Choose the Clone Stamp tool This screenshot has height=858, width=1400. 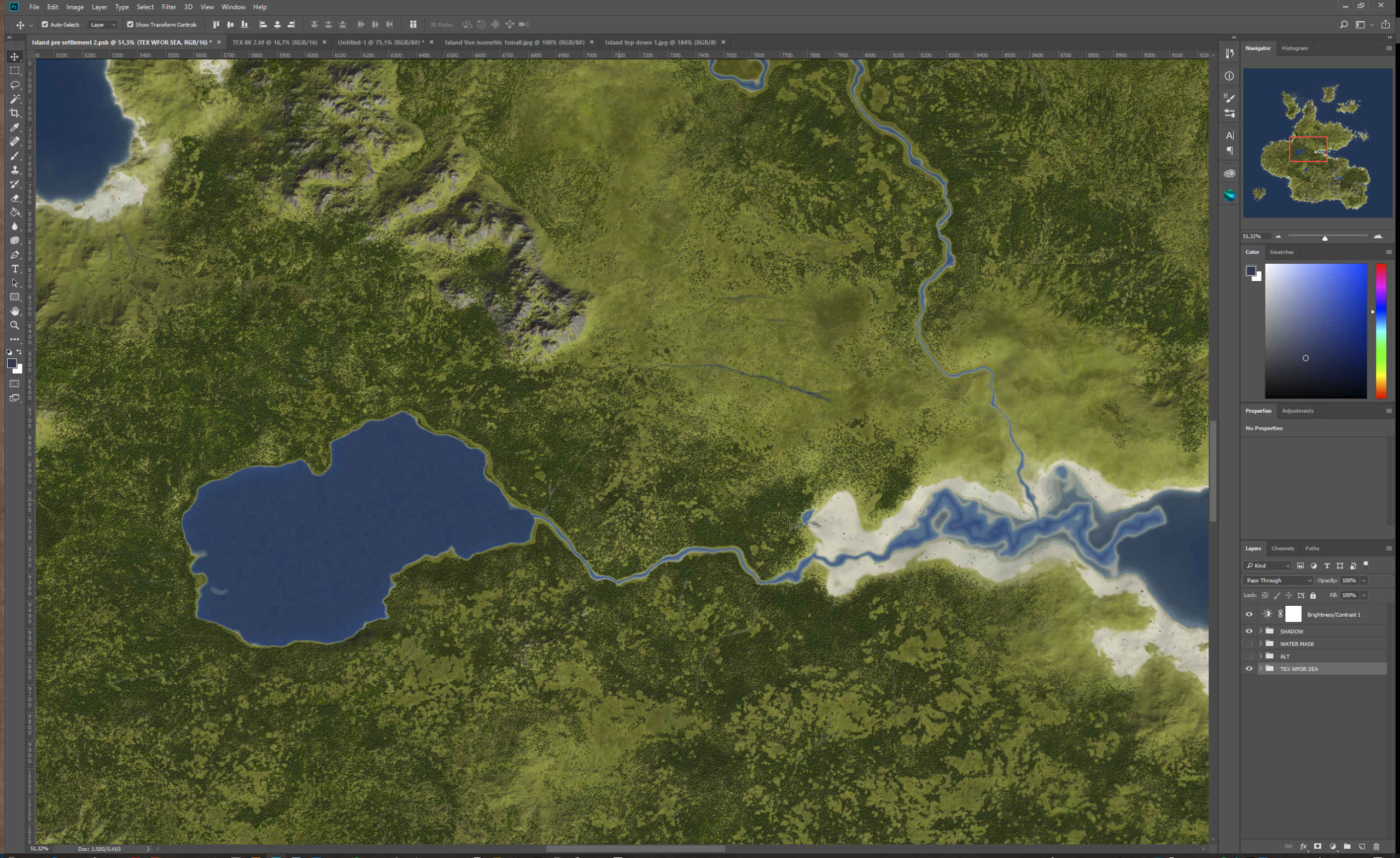[x=15, y=170]
